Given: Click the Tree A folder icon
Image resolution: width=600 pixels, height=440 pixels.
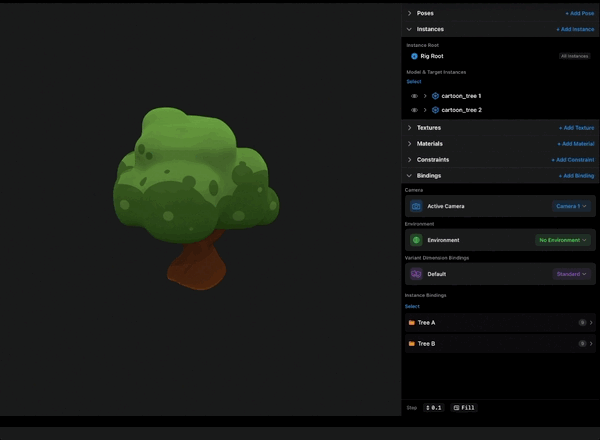Looking at the screenshot, I should pos(412,323).
